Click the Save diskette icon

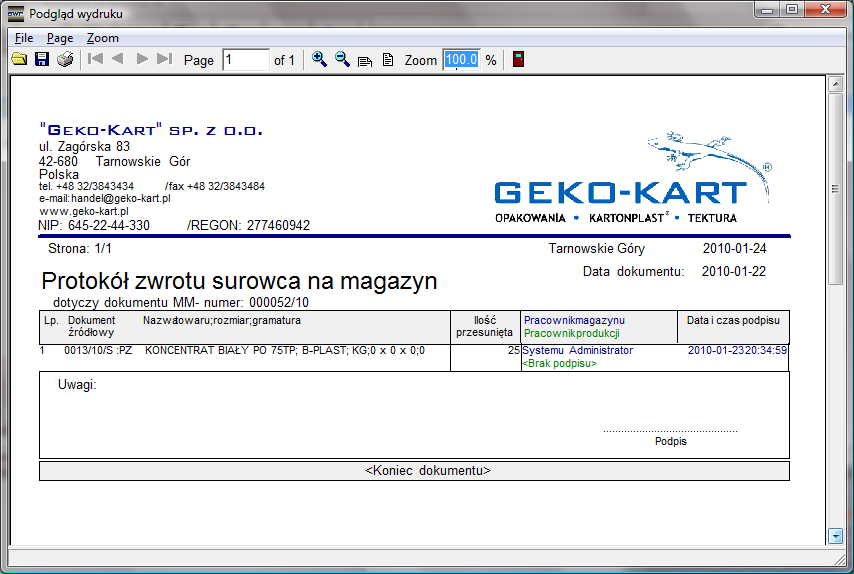pyautogui.click(x=42, y=60)
